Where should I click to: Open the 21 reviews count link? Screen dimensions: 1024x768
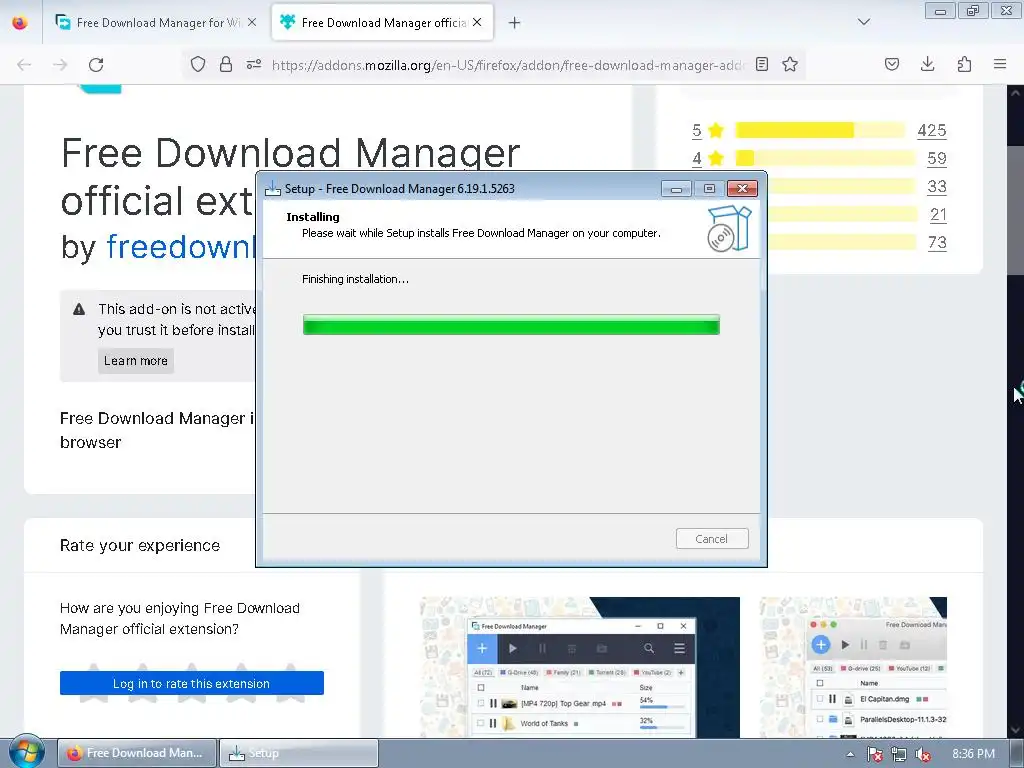[x=938, y=215]
